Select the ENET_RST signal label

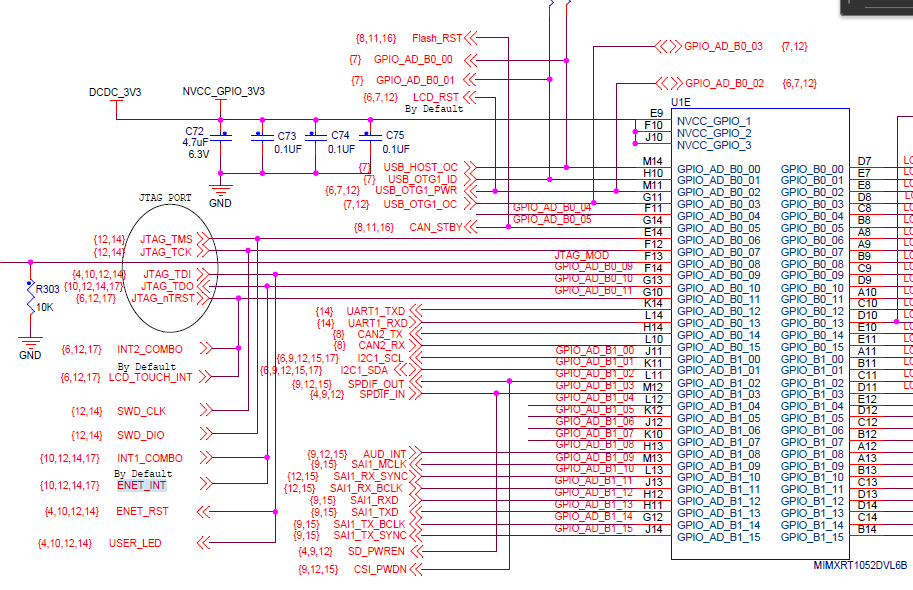point(142,511)
